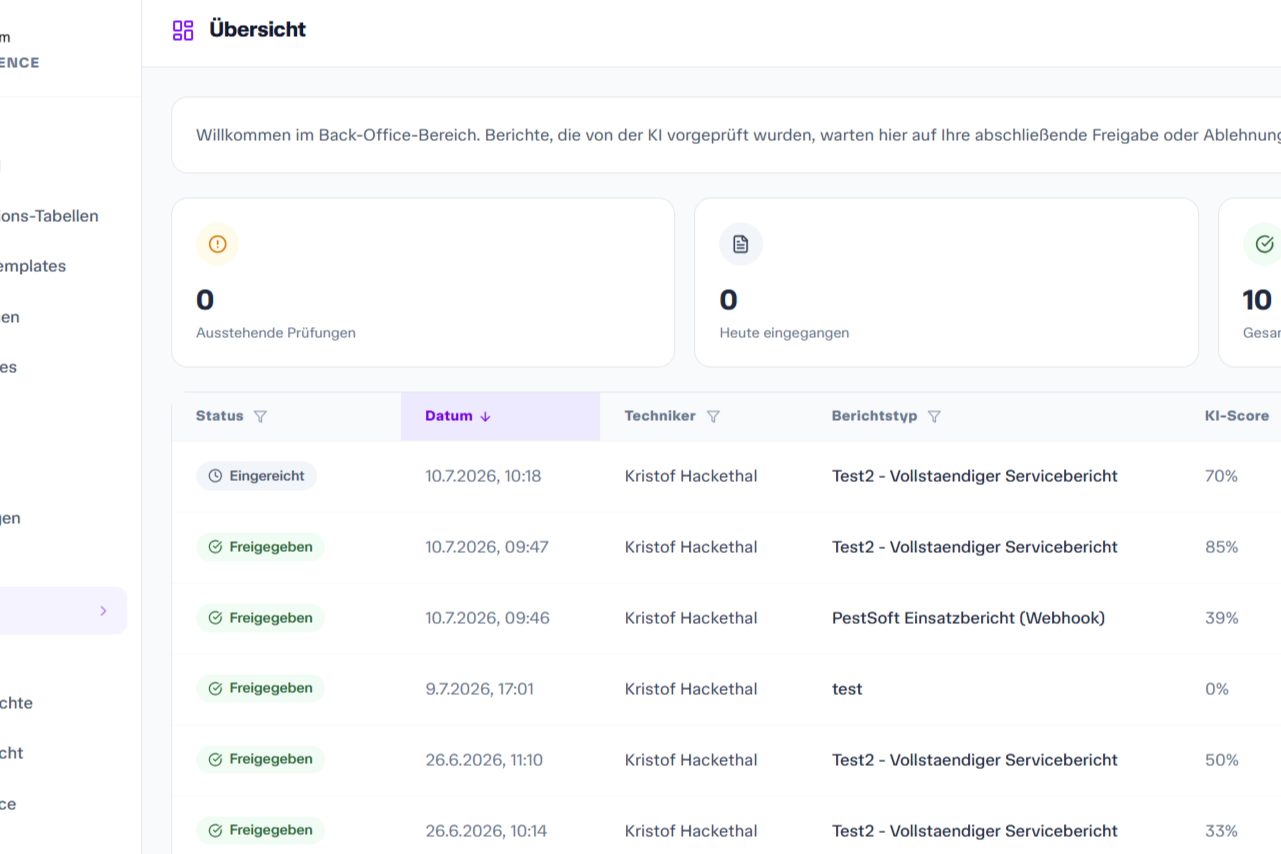Open Test2 - Vollstaendiger Servicebericht with 85% score
Screen dimensions: 1281x854
975,547
